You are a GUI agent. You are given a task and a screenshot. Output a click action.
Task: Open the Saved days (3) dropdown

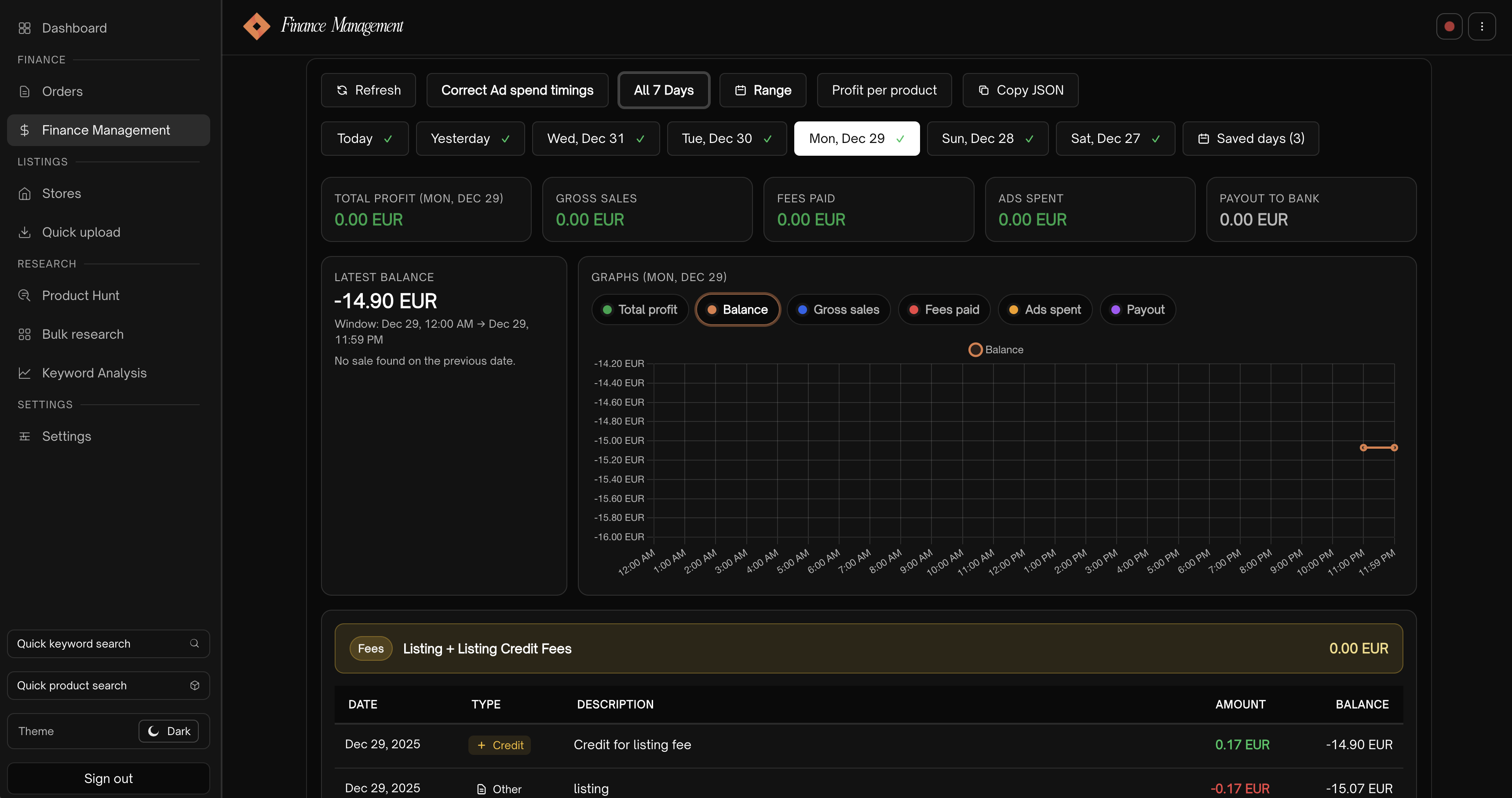coord(1250,139)
